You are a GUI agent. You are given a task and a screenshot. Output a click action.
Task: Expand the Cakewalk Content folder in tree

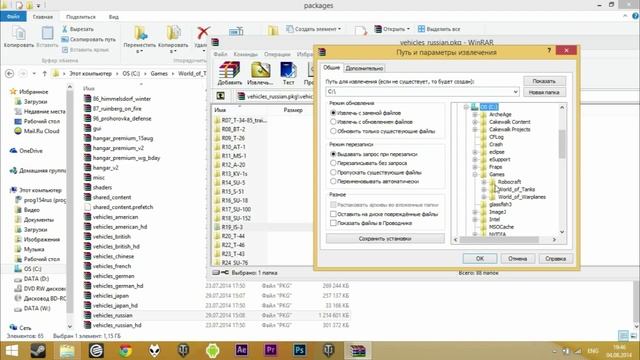[475, 122]
